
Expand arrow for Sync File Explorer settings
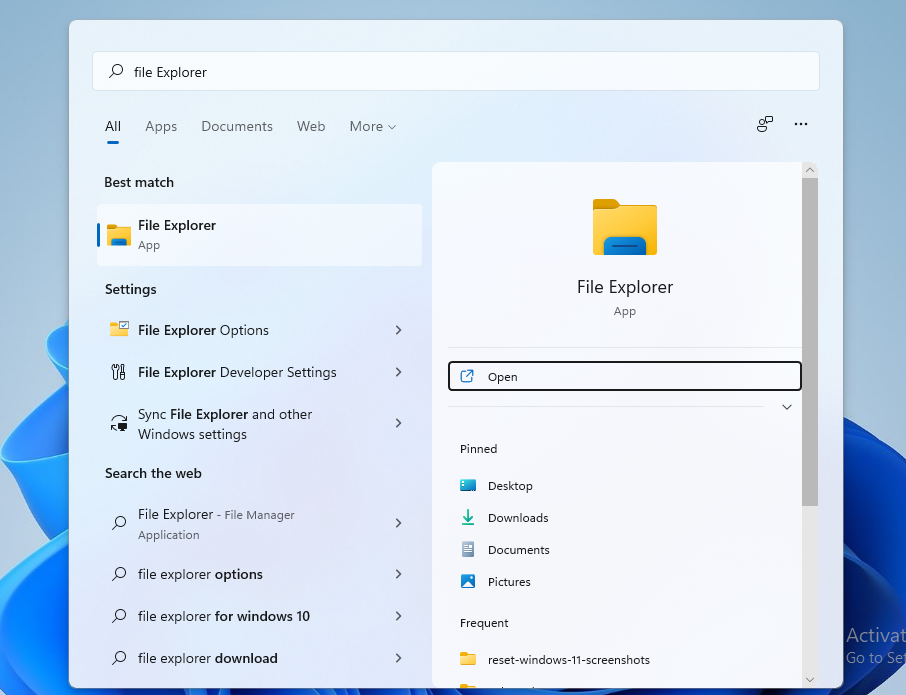point(398,423)
